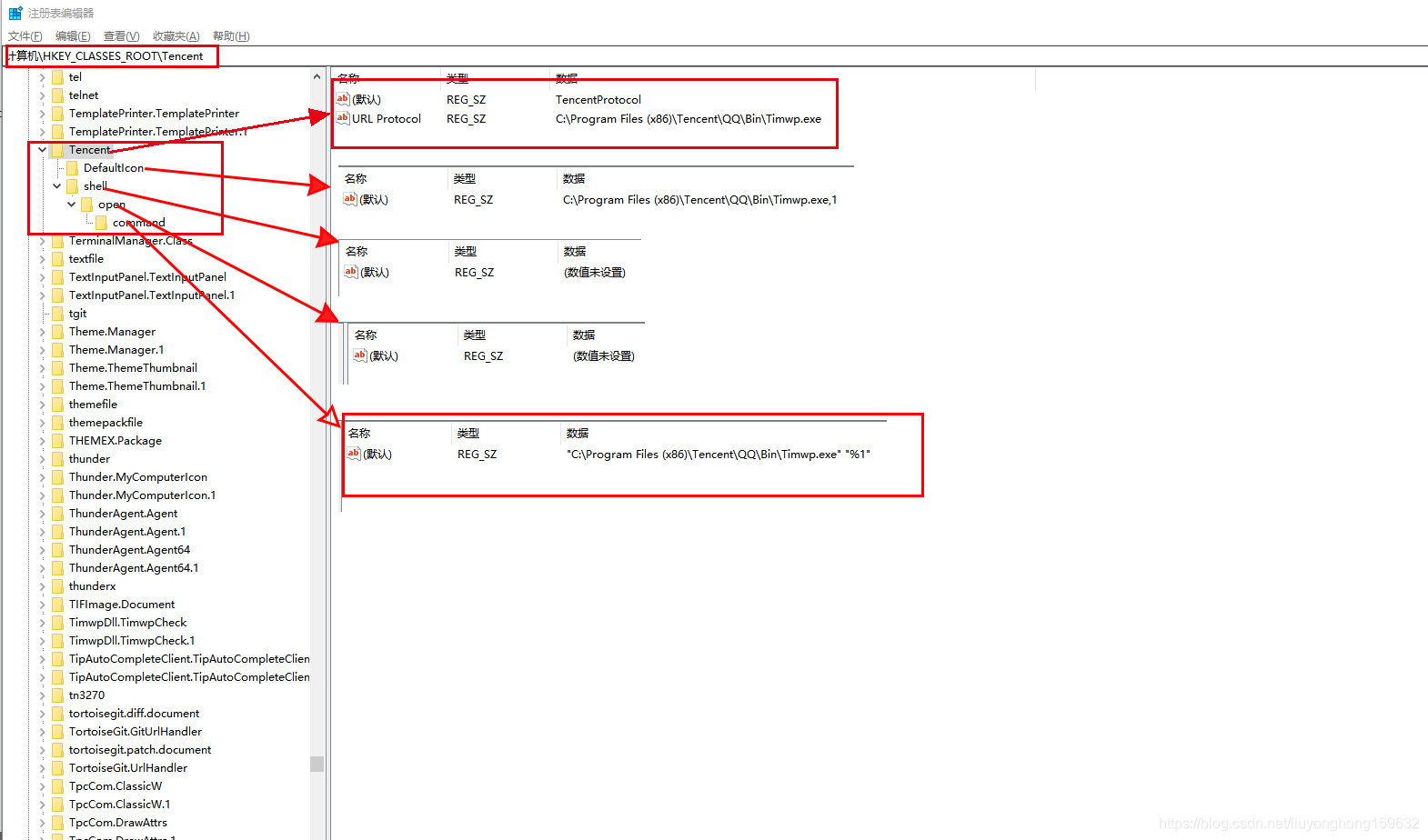Click the telnet key folder icon
This screenshot has height=840, width=1428.
click(58, 95)
